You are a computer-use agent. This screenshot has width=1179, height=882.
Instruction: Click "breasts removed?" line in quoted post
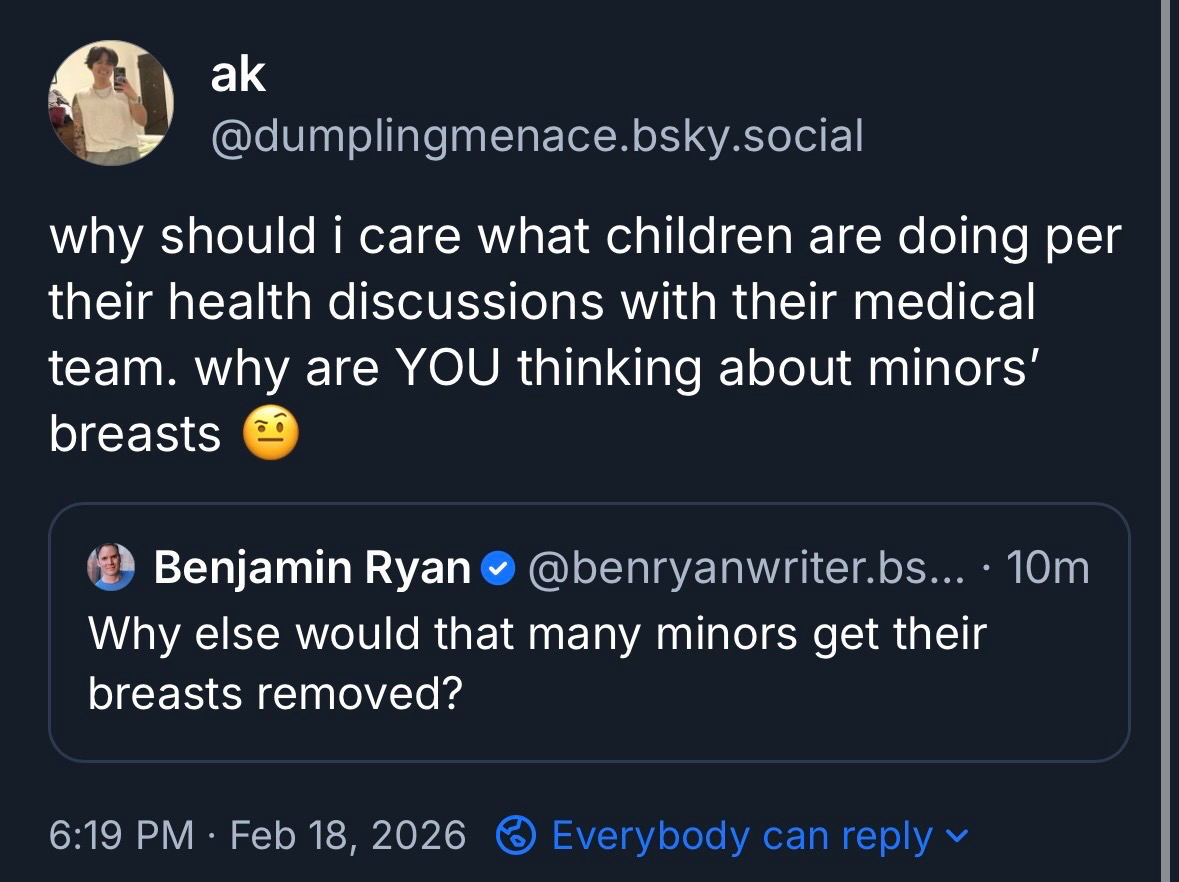click(x=274, y=694)
